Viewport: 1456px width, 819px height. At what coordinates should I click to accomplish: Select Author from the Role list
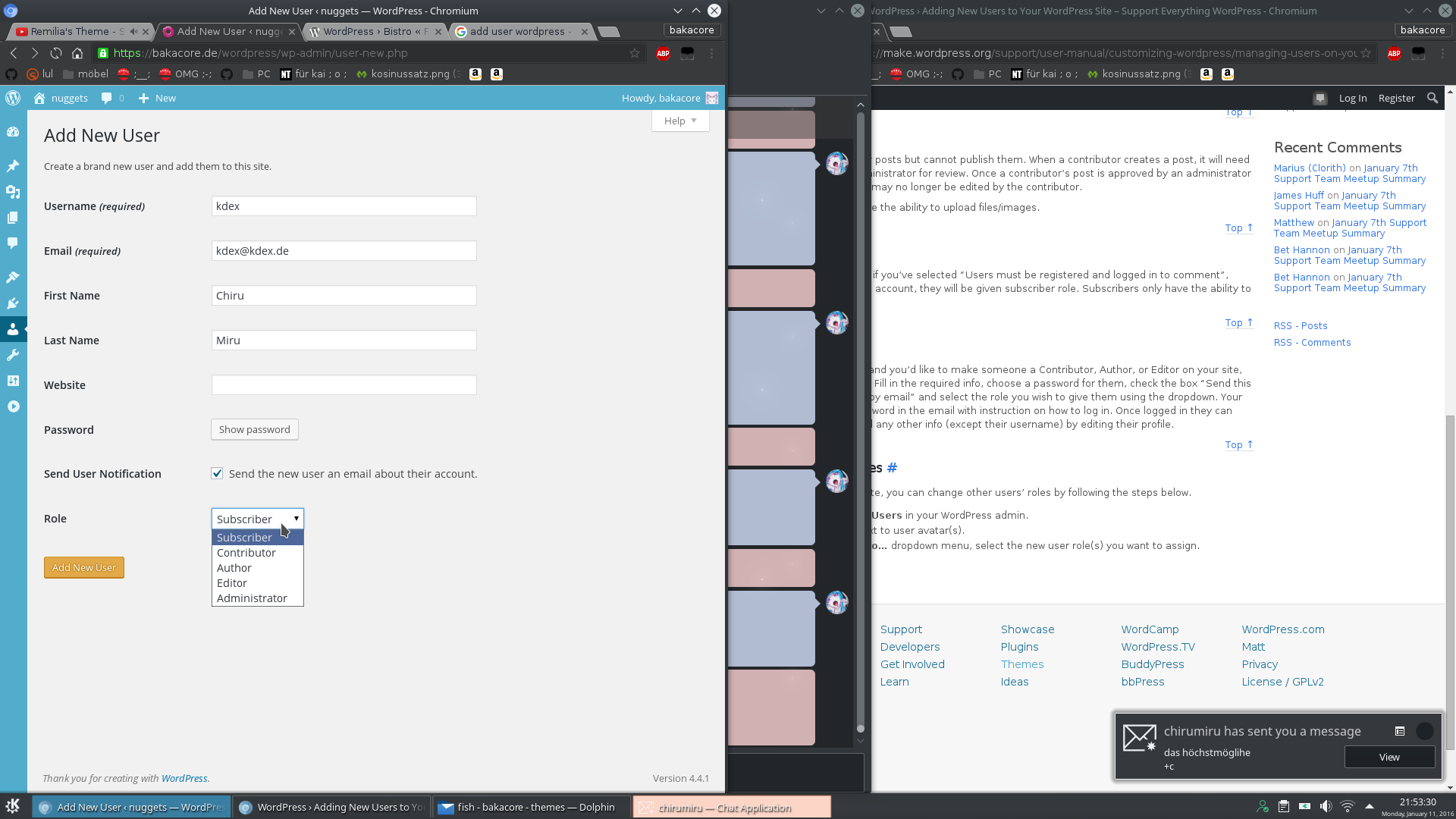click(x=258, y=568)
